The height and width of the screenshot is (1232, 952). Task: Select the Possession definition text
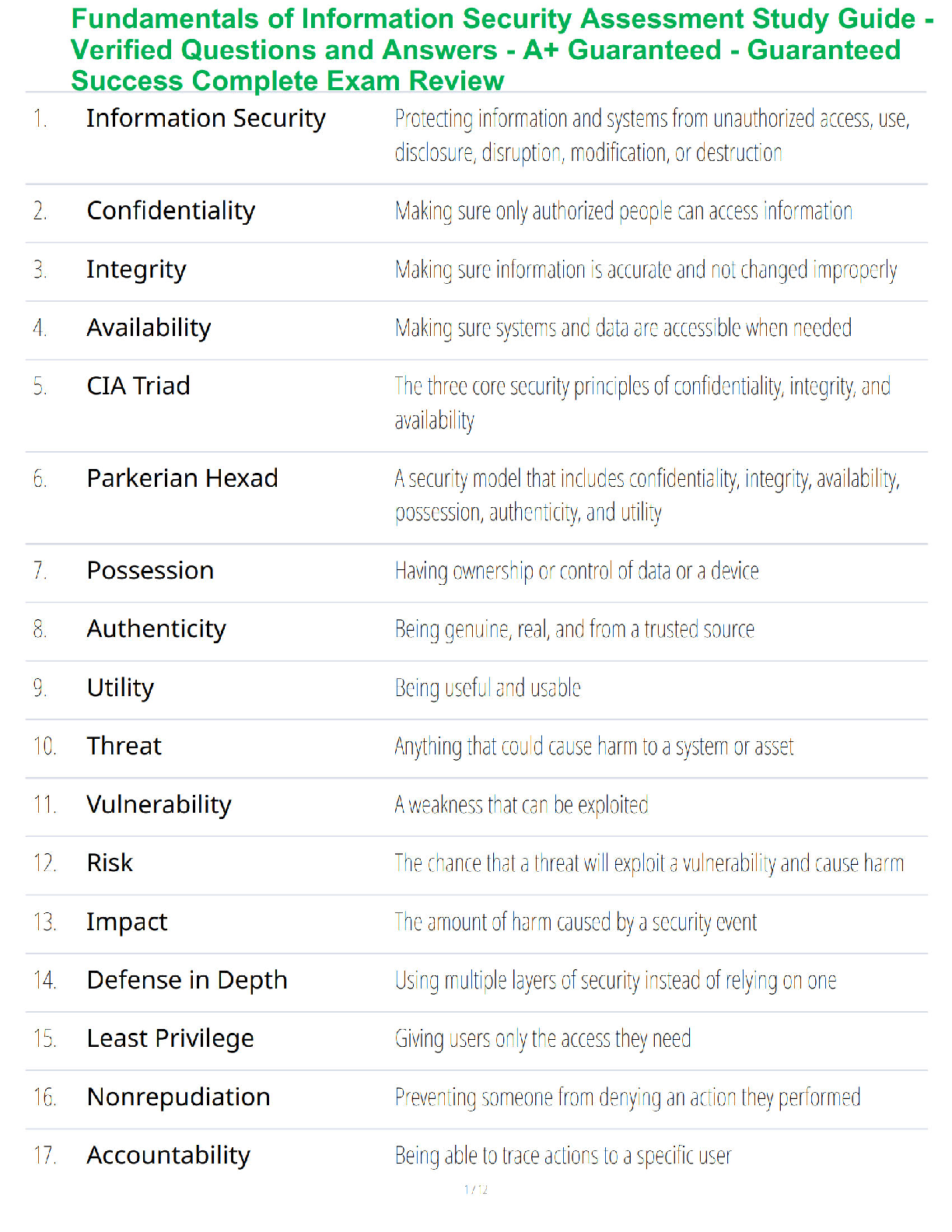(576, 571)
